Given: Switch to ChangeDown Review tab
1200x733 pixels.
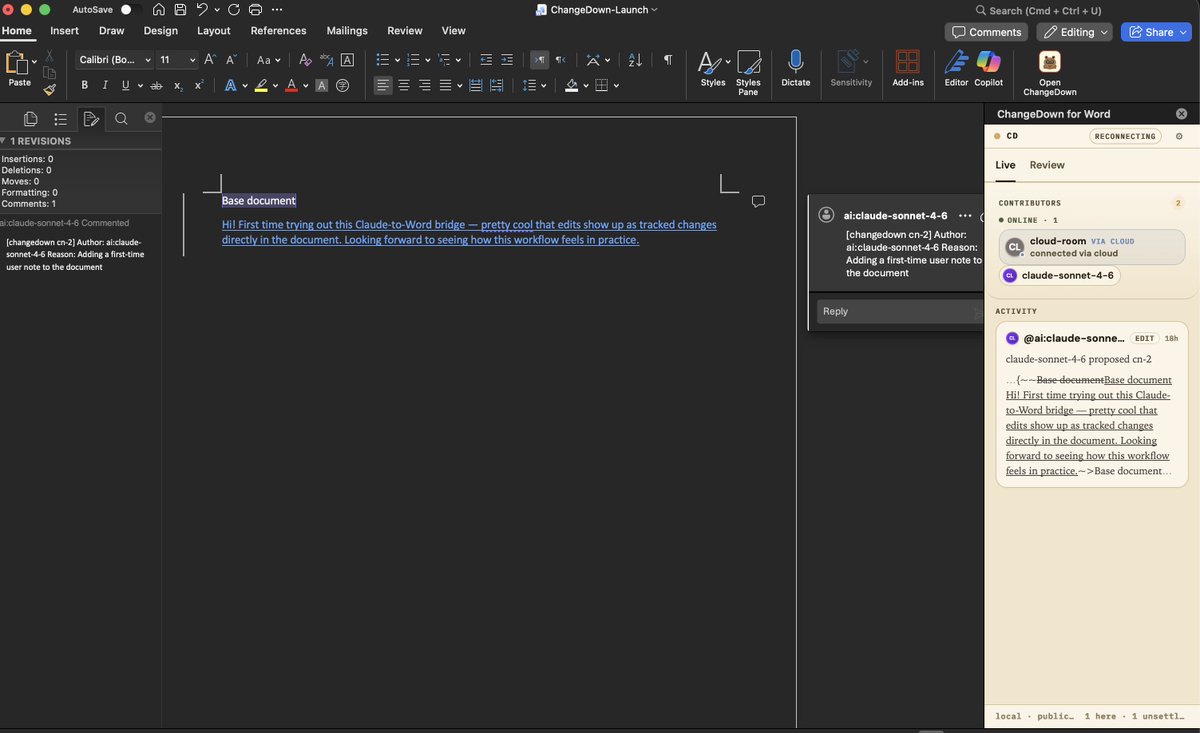Looking at the screenshot, I should (x=1047, y=165).
